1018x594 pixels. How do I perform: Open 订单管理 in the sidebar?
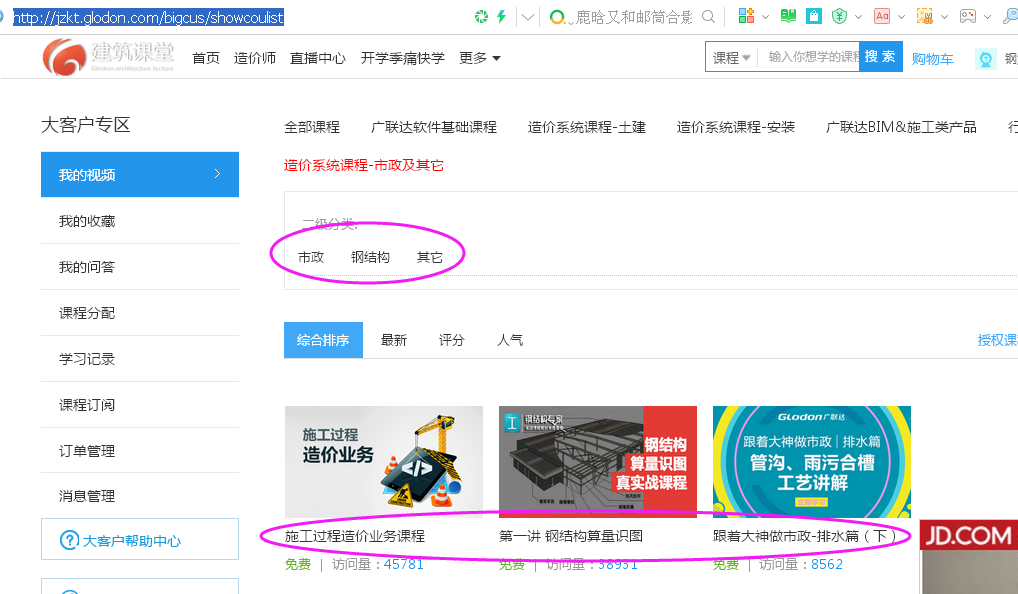87,451
